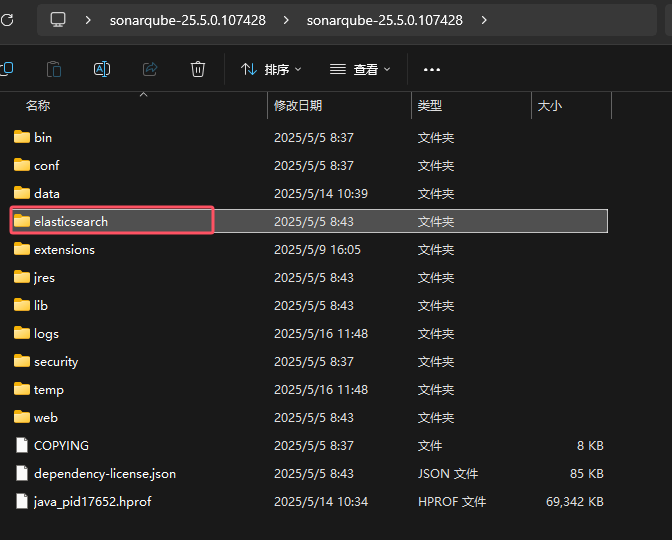Viewport: 672px width, 540px height.
Task: Click the COPYING file name
Action: 61,446
